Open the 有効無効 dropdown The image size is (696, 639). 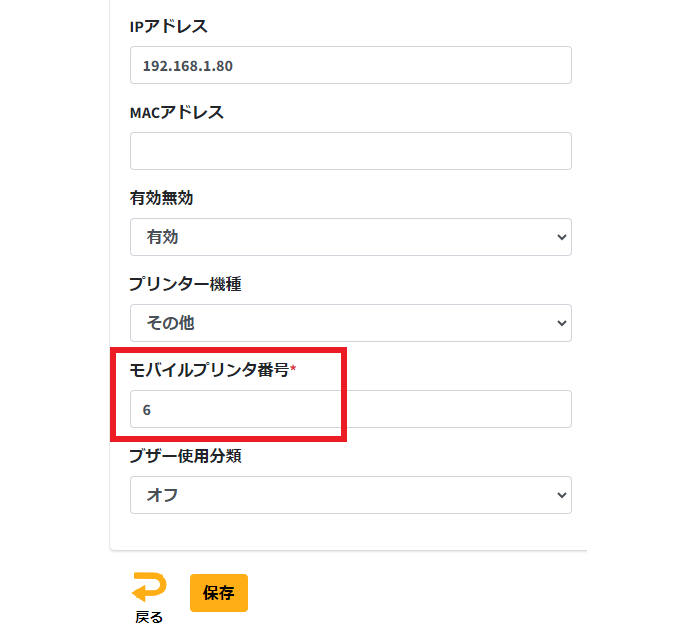click(x=350, y=237)
